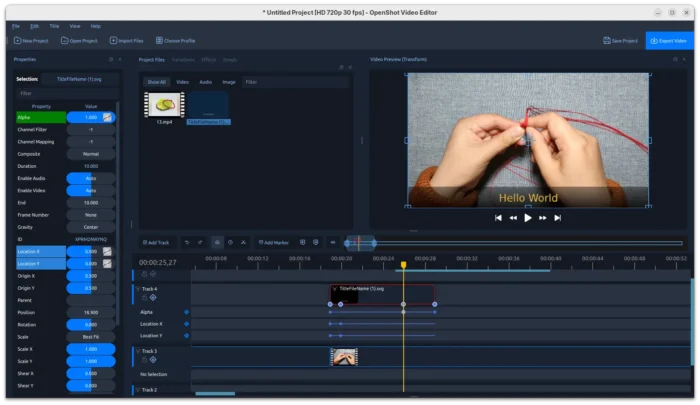The height and width of the screenshot is (405, 700).
Task: Toggle snapping in the timeline toolbar
Action: point(217,242)
